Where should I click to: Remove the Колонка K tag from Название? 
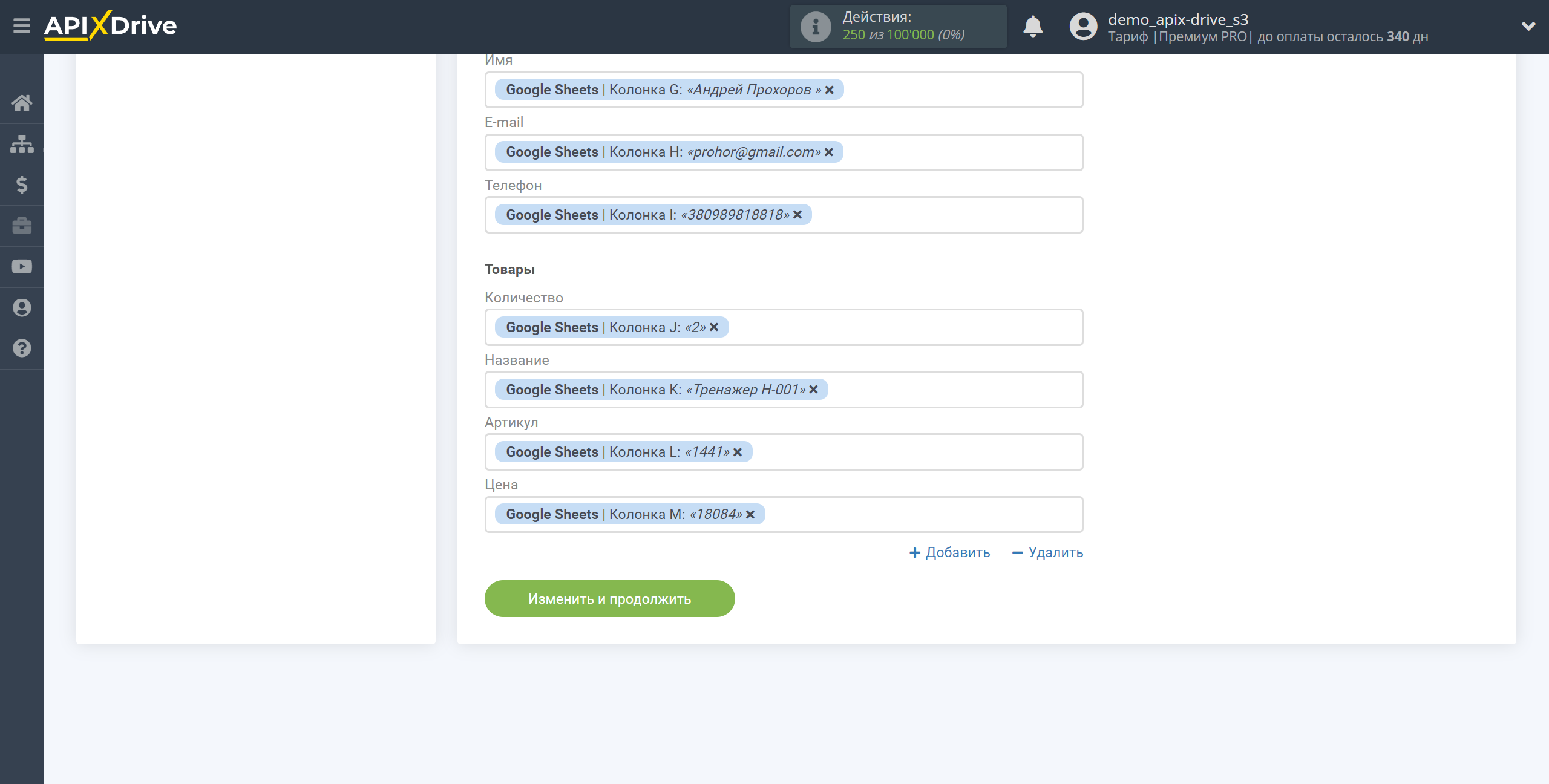(814, 390)
